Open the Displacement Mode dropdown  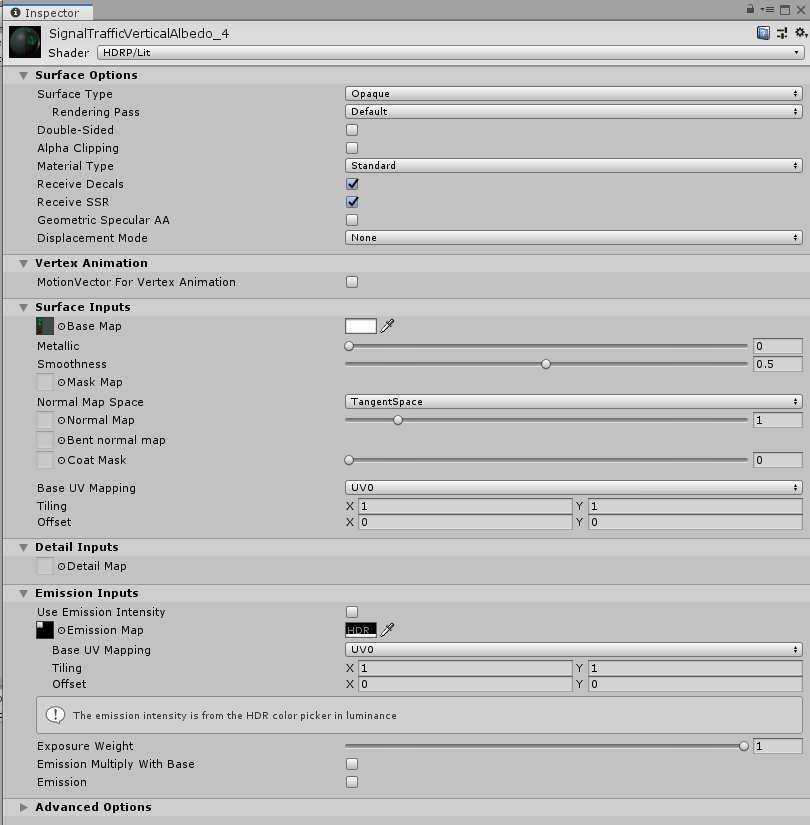point(574,238)
